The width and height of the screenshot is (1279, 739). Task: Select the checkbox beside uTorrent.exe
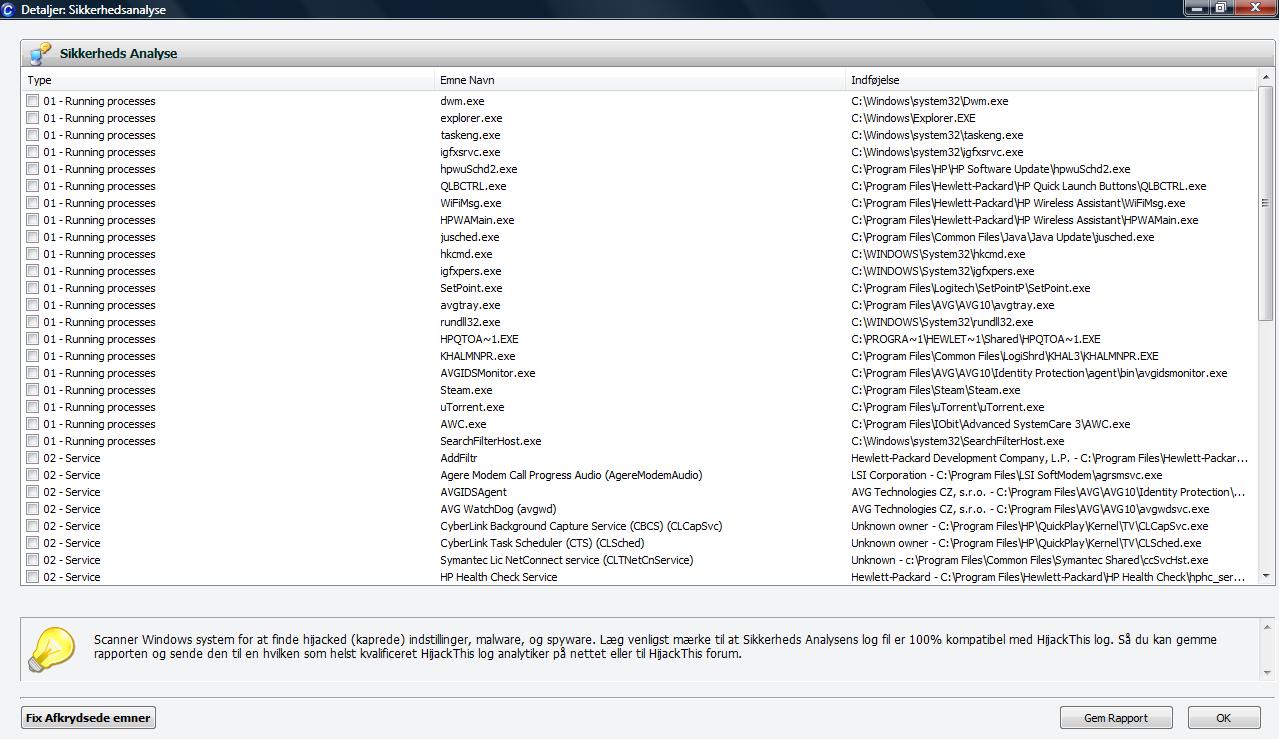(33, 407)
